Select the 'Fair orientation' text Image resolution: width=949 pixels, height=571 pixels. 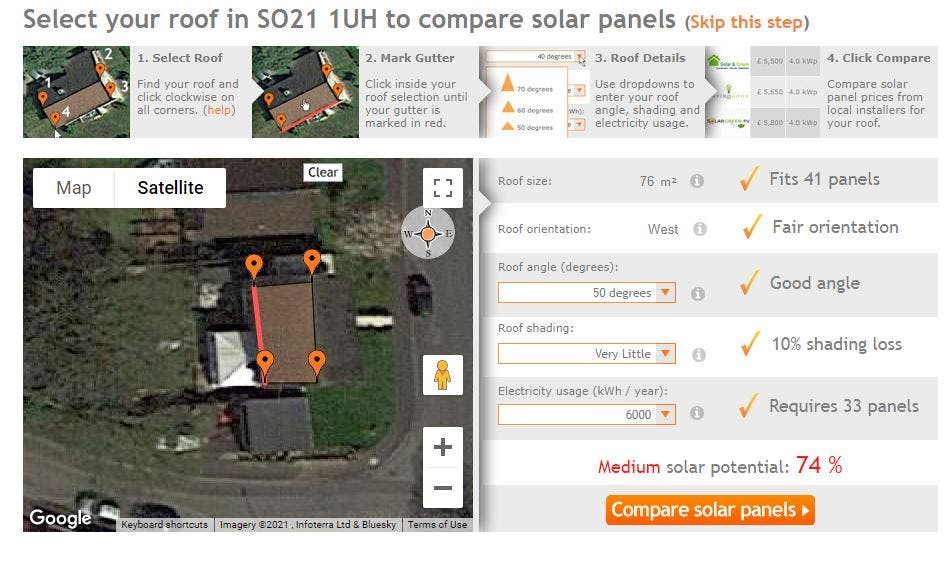click(x=835, y=227)
